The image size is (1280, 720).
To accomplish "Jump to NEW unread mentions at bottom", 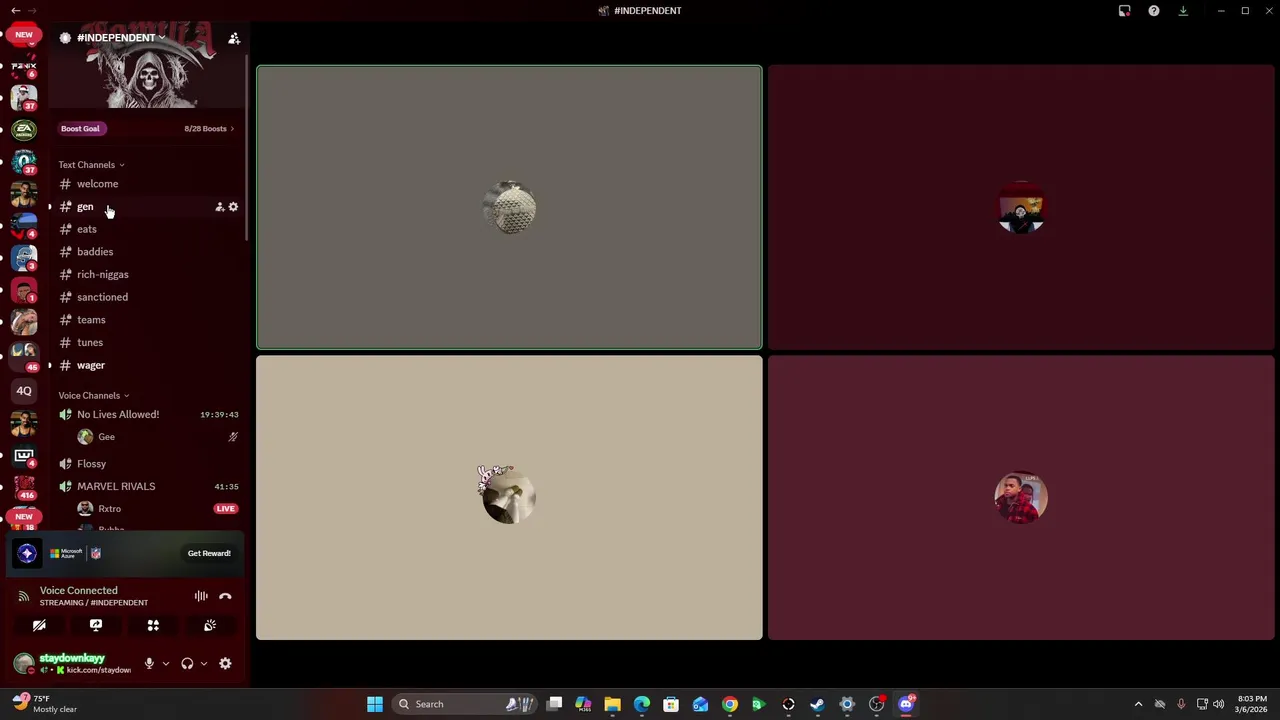I will [x=24, y=517].
